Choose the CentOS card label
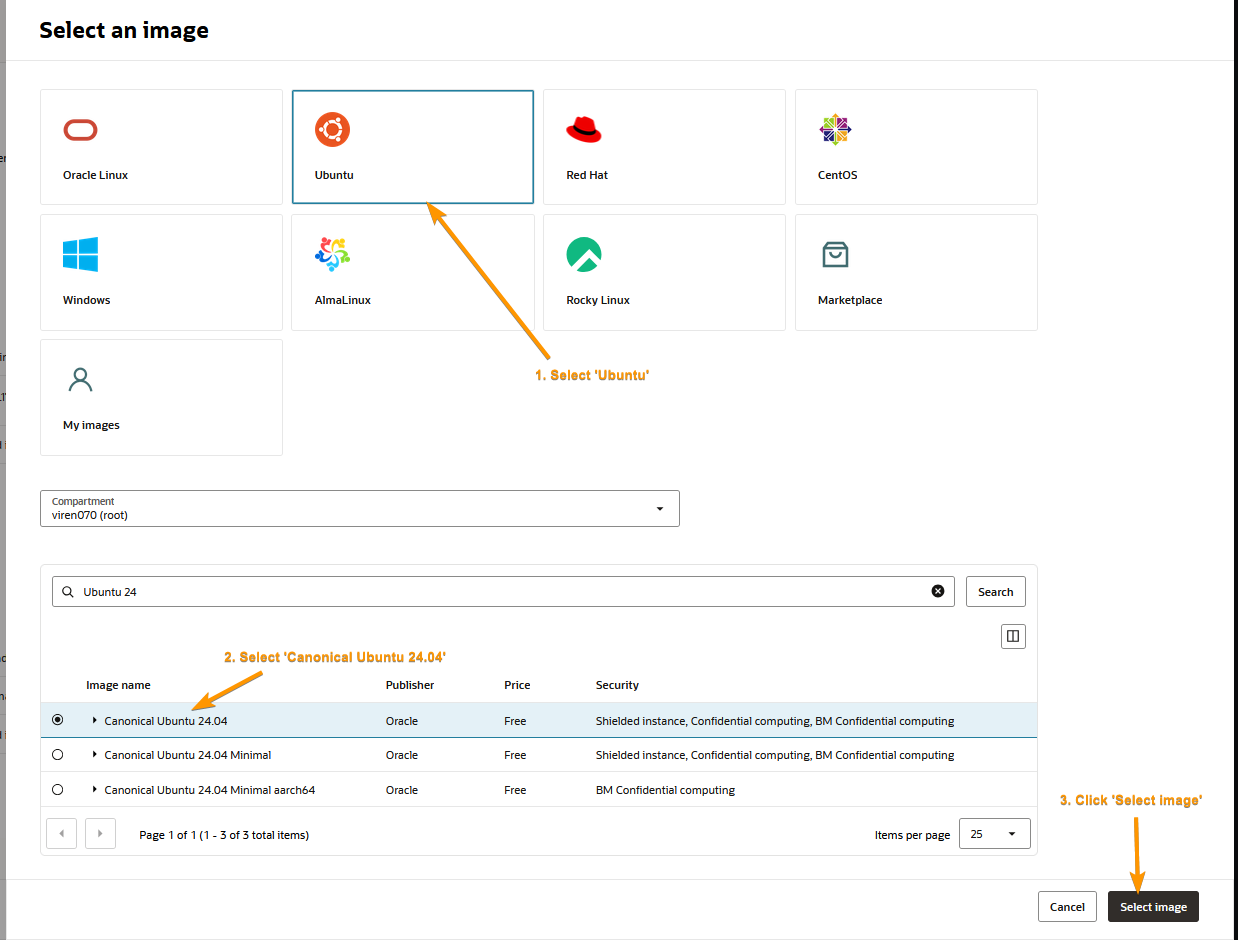Screen dimensions: 1238x940 [x=837, y=175]
